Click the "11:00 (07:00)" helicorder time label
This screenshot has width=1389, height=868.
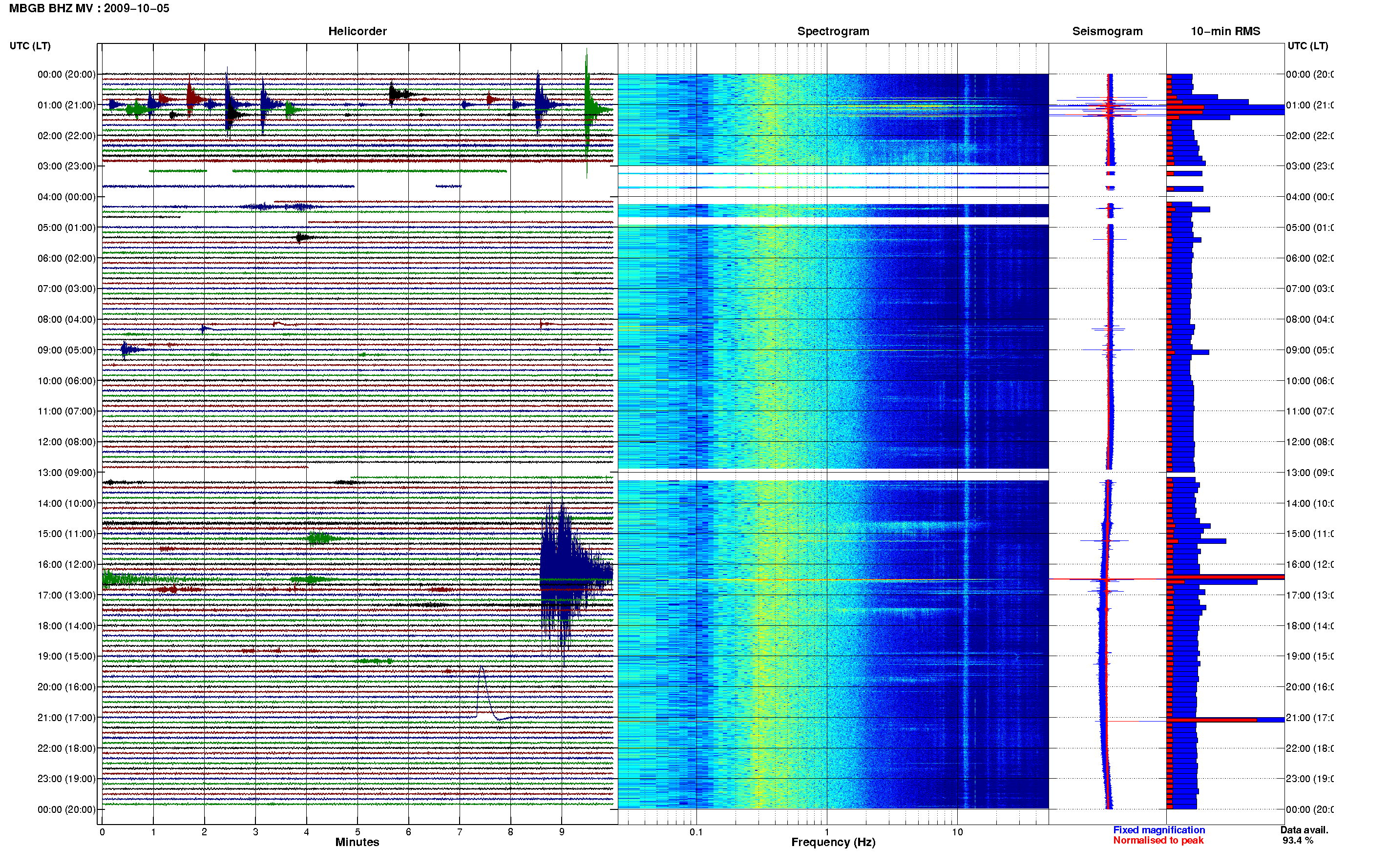pos(66,411)
